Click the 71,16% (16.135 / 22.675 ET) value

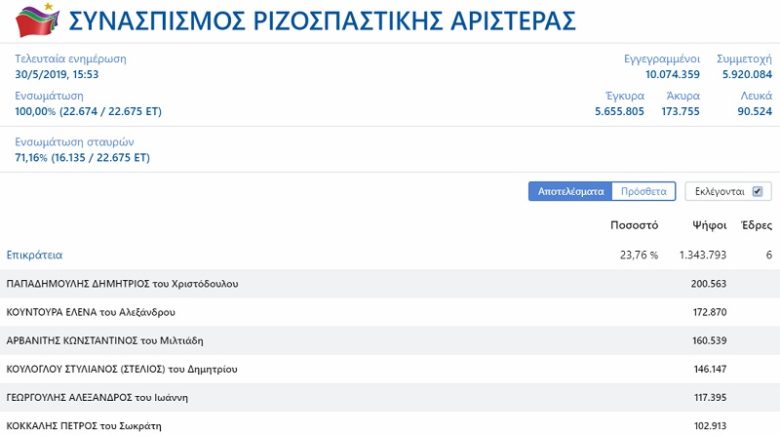pyautogui.click(x=82, y=157)
